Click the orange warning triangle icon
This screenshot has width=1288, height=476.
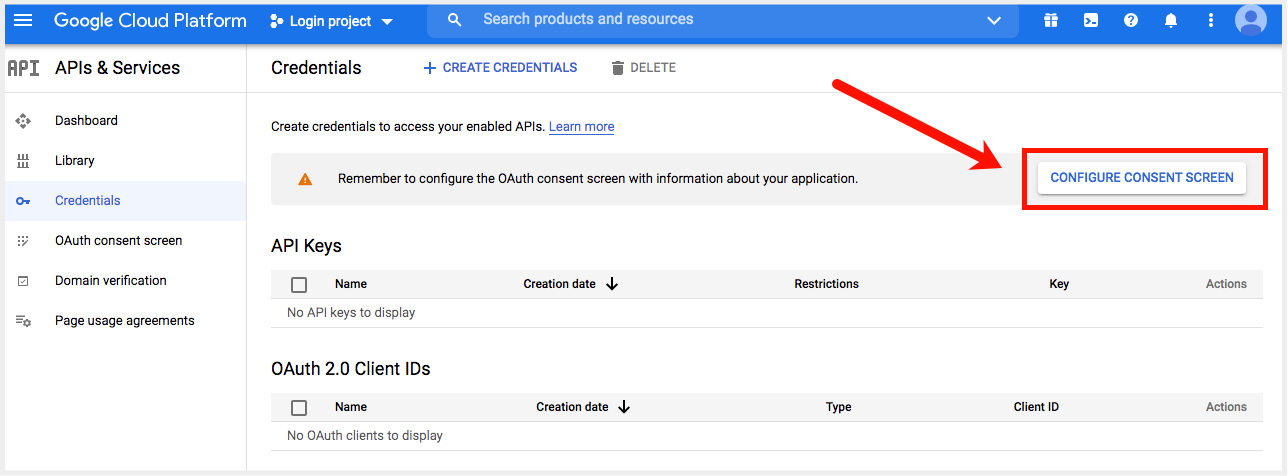(305, 179)
